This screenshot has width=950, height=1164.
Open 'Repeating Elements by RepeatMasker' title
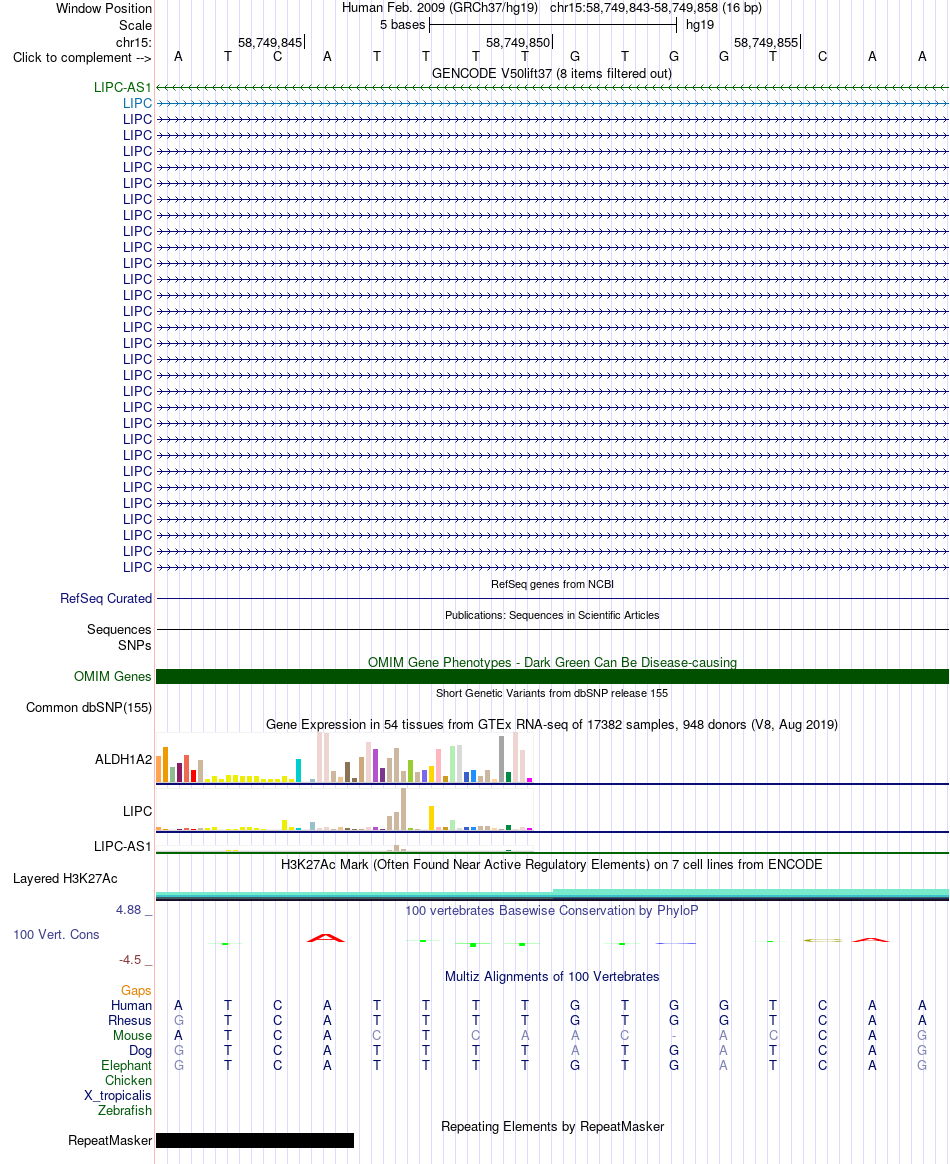pos(552,1127)
